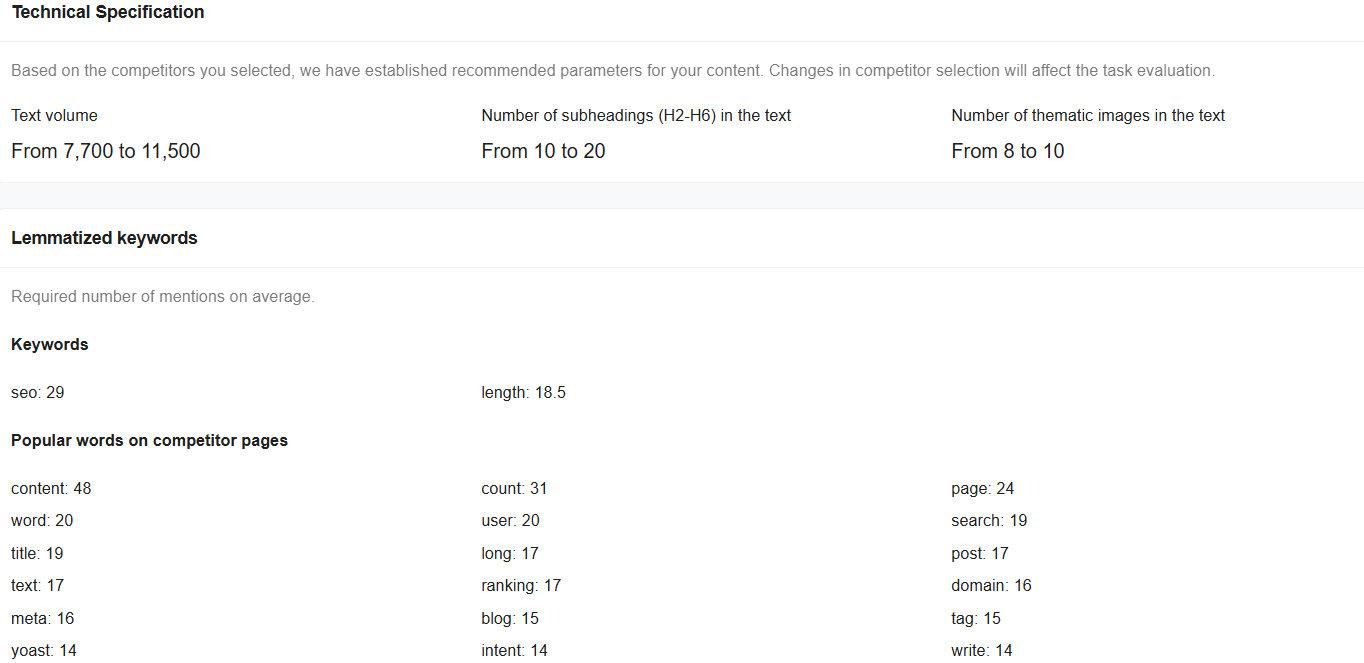Click the 'seo: 29' keyword entry

[x=38, y=393]
